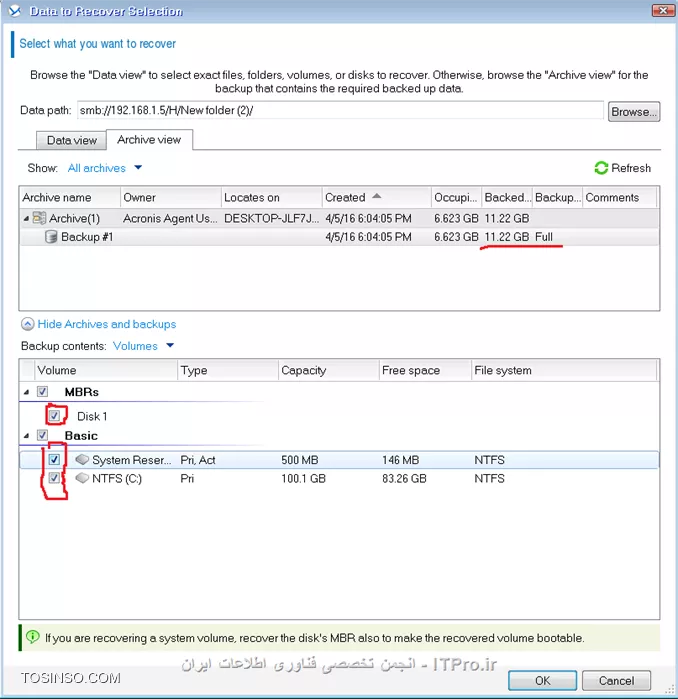678x699 pixels.
Task: Switch to the Data view tab
Action: (x=71, y=140)
